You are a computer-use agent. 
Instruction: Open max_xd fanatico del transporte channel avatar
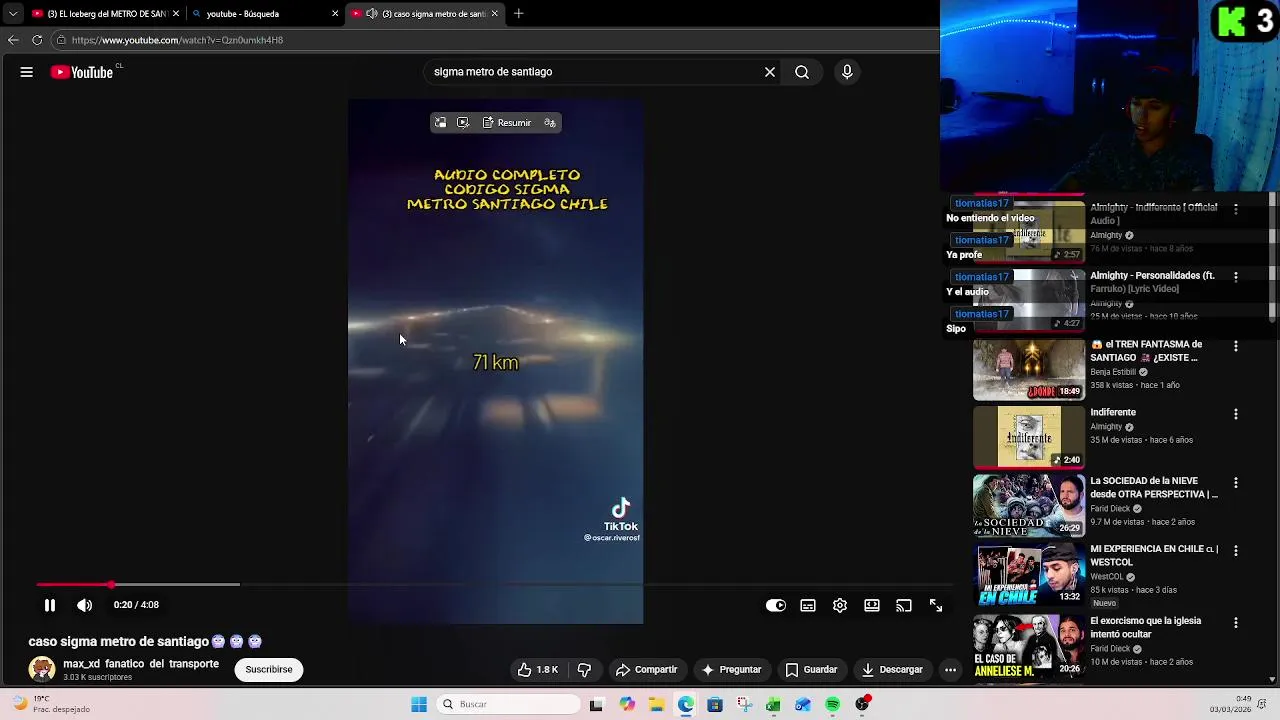click(42, 670)
